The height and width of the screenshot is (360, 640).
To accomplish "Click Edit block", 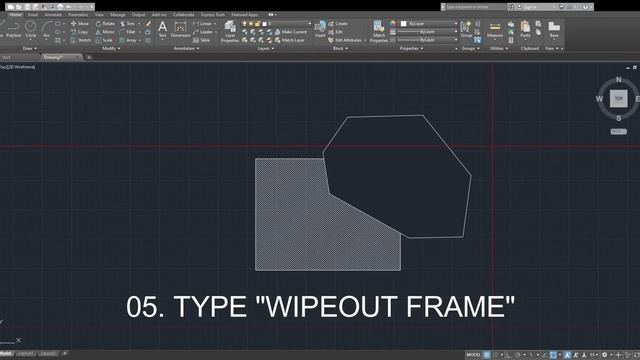I will pyautogui.click(x=336, y=32).
